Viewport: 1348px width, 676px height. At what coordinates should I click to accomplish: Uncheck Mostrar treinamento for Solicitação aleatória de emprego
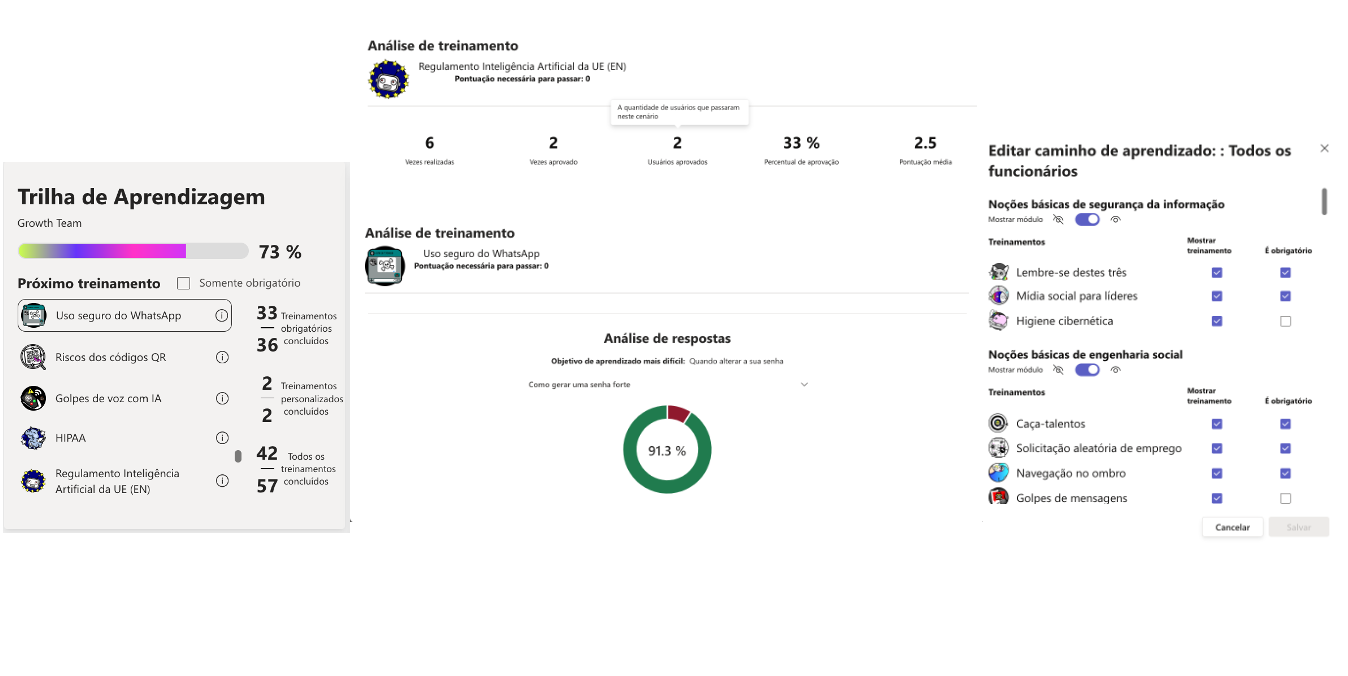[x=1217, y=448]
